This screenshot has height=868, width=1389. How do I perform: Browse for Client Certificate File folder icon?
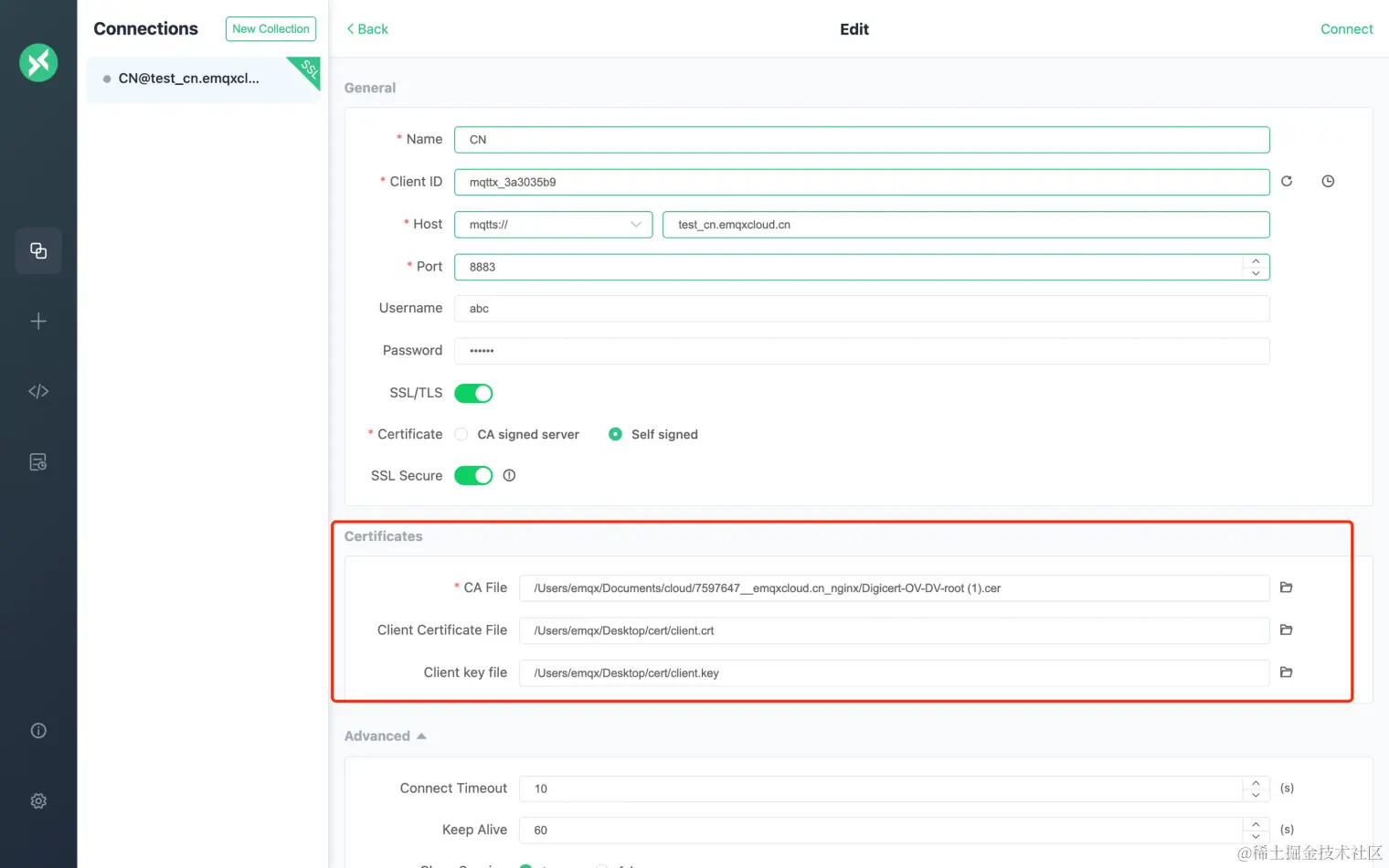click(1287, 630)
